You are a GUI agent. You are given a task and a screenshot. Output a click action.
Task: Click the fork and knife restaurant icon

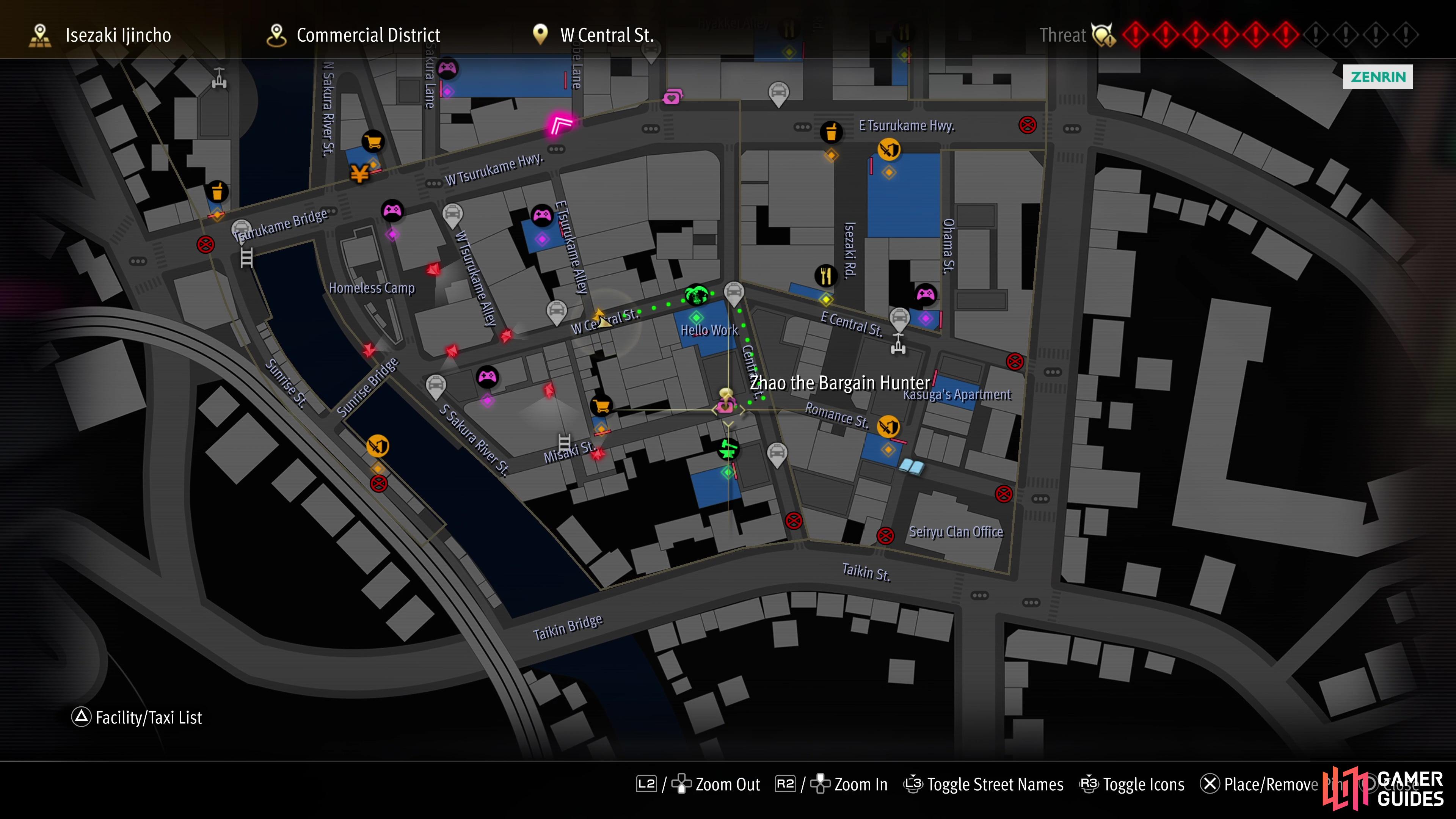point(826,276)
